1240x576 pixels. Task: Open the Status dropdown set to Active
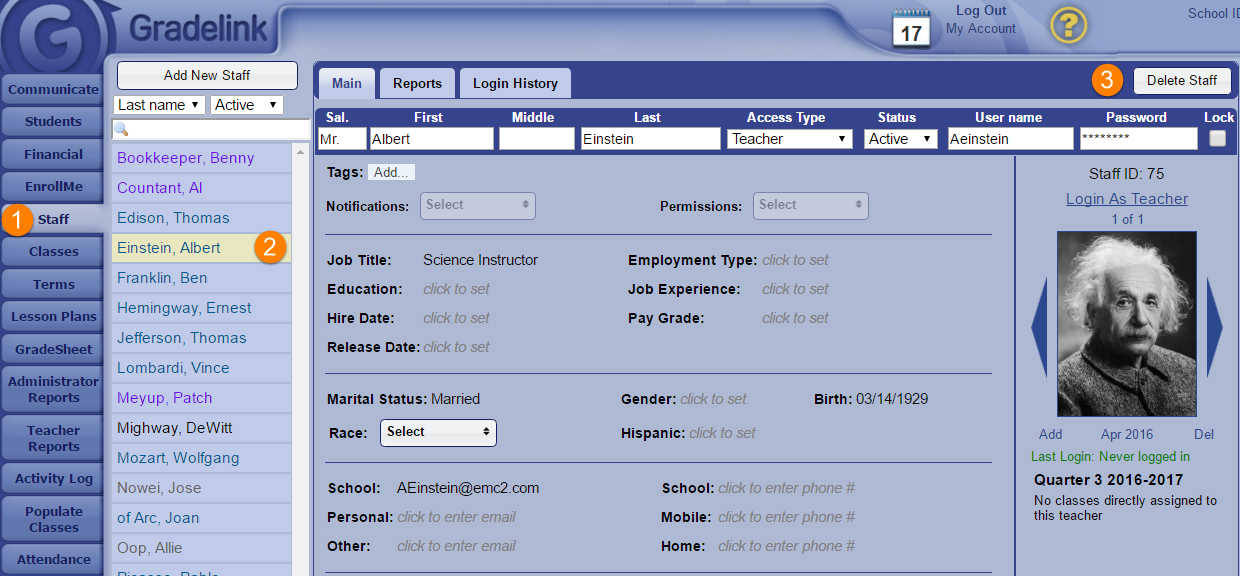pyautogui.click(x=900, y=139)
